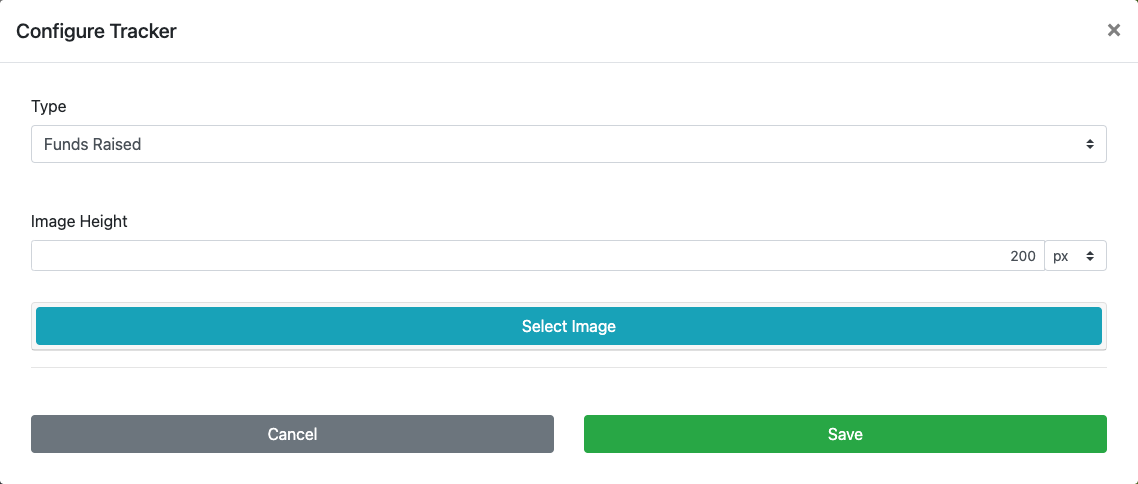Image resolution: width=1138 pixels, height=484 pixels.
Task: Open the px unit dropdown
Action: [1075, 256]
